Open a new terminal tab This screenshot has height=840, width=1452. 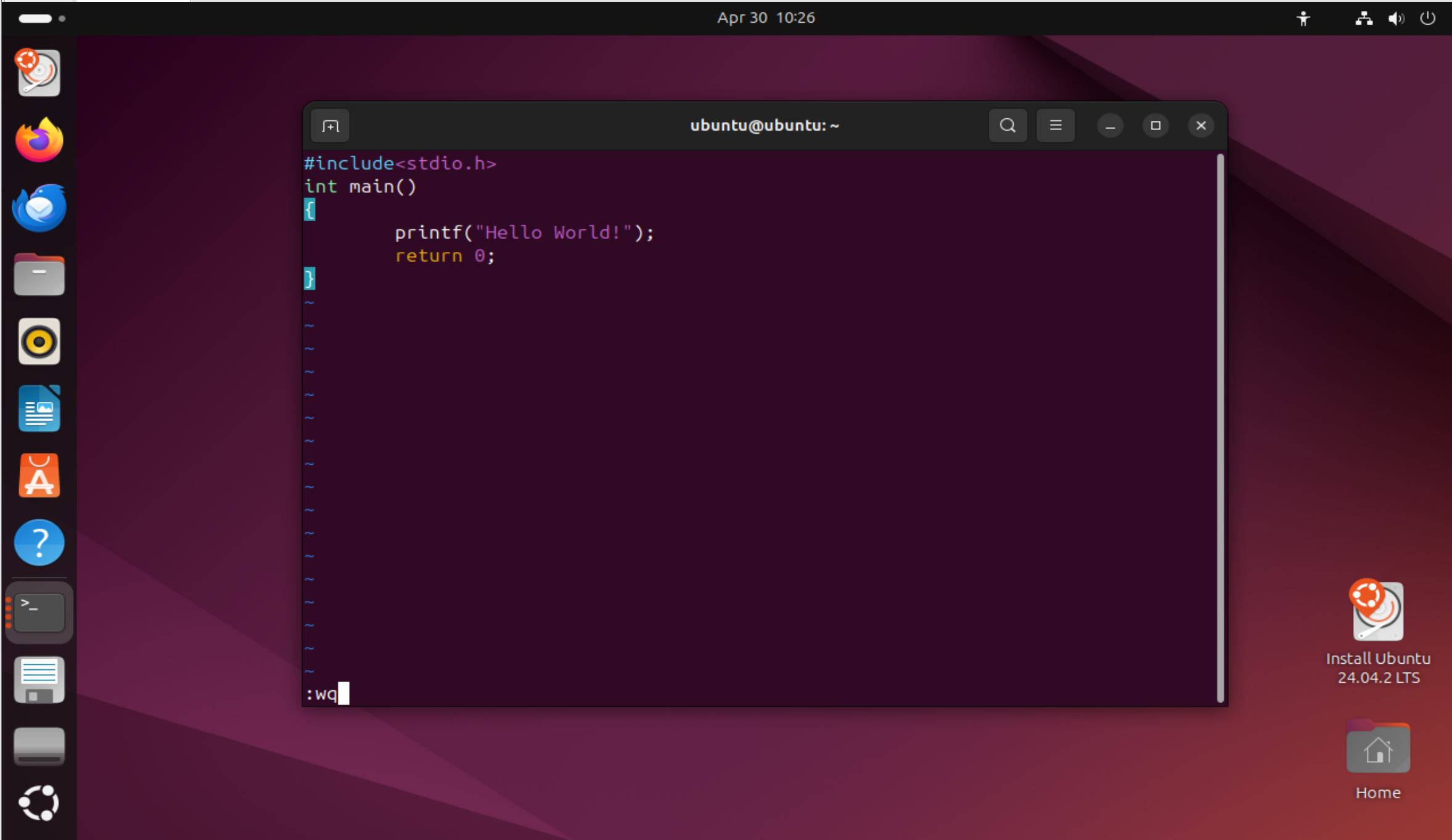coord(330,126)
